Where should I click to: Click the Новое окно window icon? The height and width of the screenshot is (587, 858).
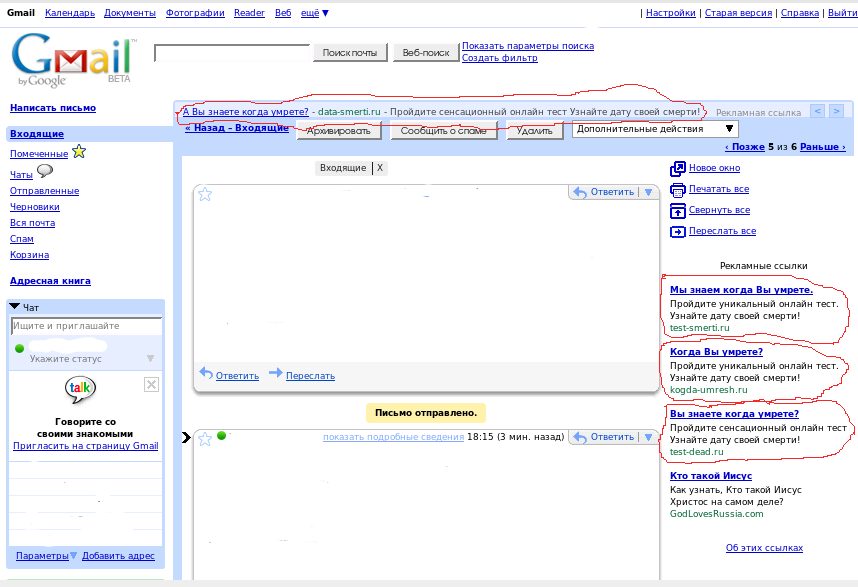click(677, 168)
